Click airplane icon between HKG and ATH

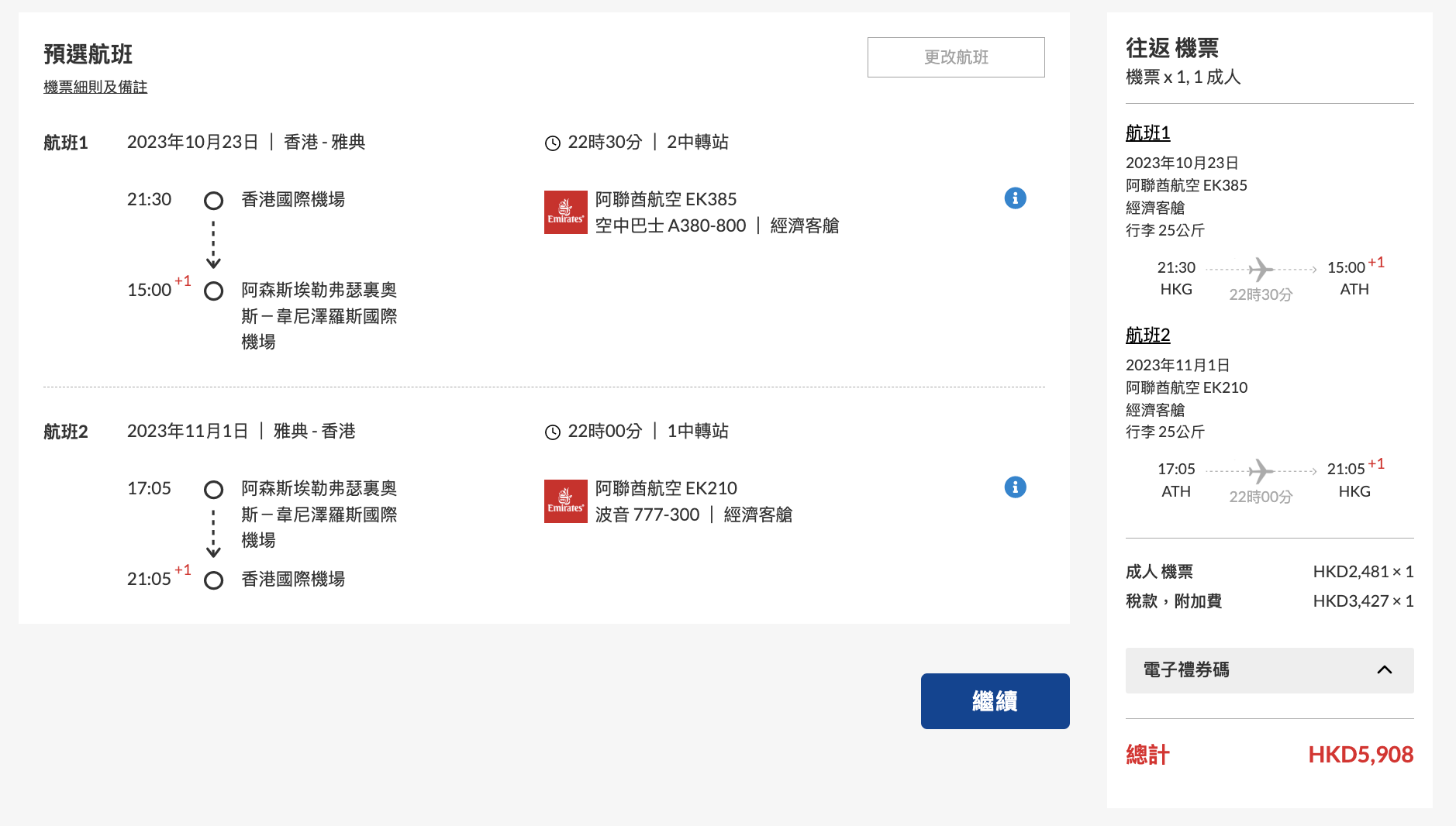click(1261, 270)
